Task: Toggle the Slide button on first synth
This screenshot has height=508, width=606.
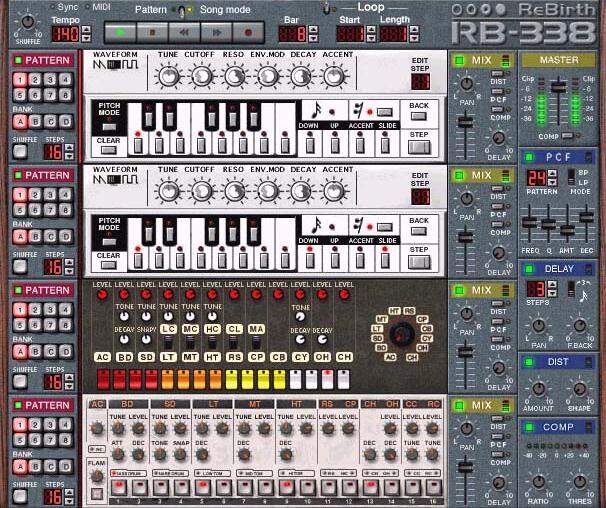Action: point(385,145)
